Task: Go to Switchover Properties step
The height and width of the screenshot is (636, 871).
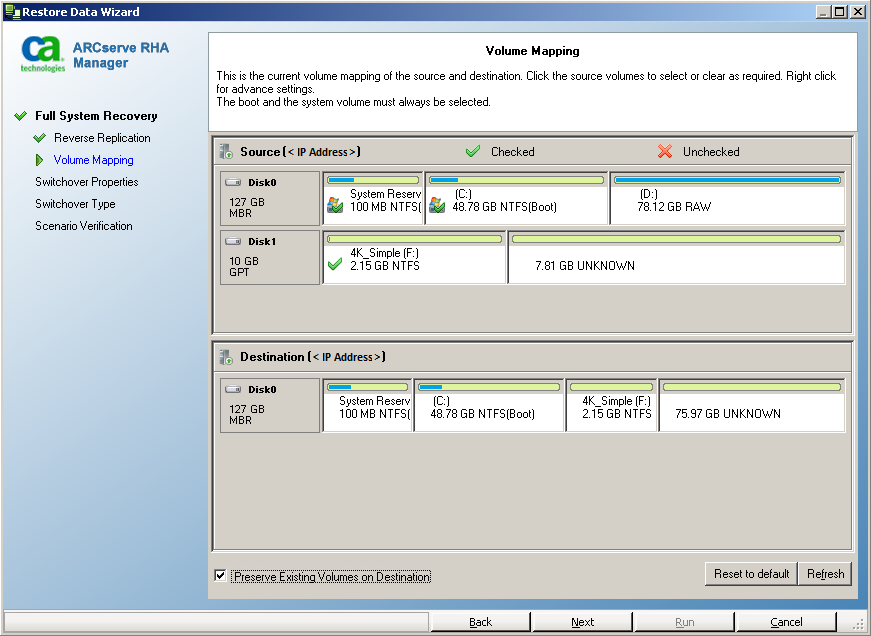Action: 86,182
